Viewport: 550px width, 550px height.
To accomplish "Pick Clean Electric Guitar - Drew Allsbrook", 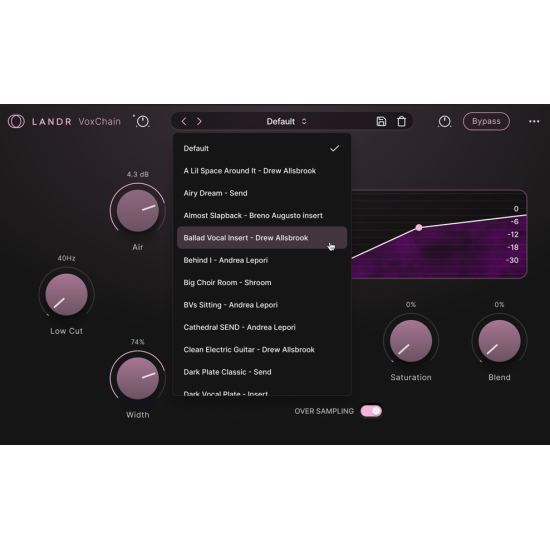I will click(262, 350).
